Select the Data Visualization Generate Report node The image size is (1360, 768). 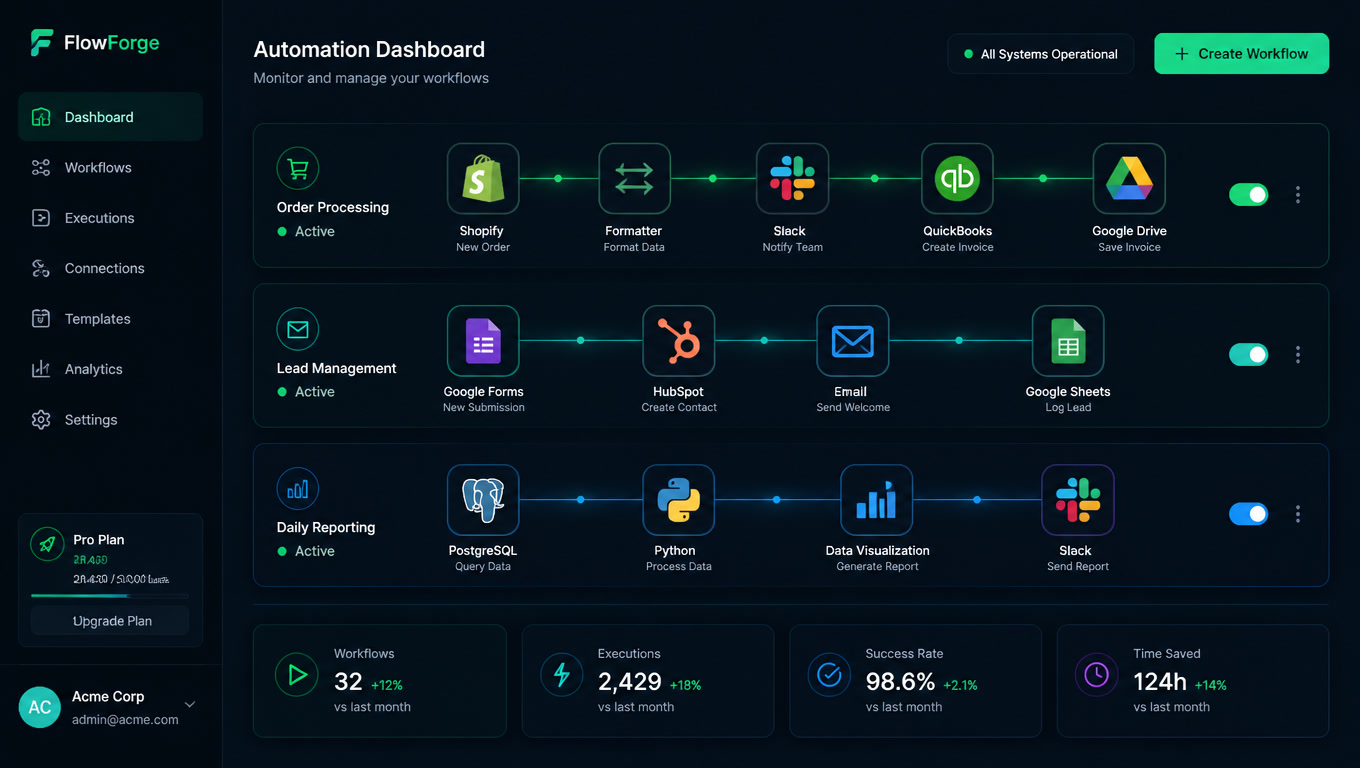click(877, 500)
